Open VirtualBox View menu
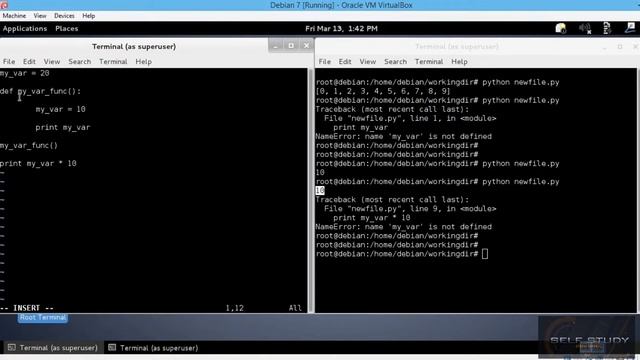The height and width of the screenshot is (360, 640). click(40, 16)
